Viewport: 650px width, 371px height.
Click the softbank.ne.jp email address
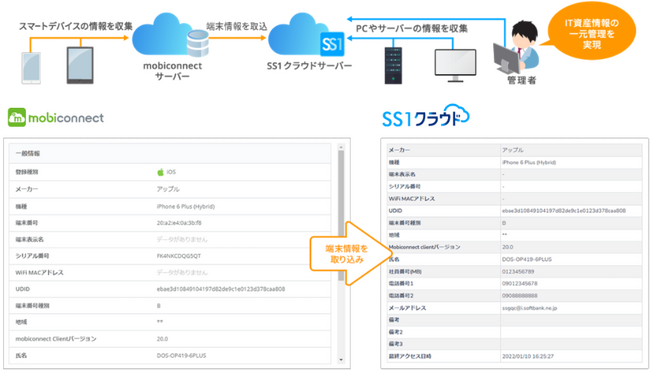pos(529,308)
